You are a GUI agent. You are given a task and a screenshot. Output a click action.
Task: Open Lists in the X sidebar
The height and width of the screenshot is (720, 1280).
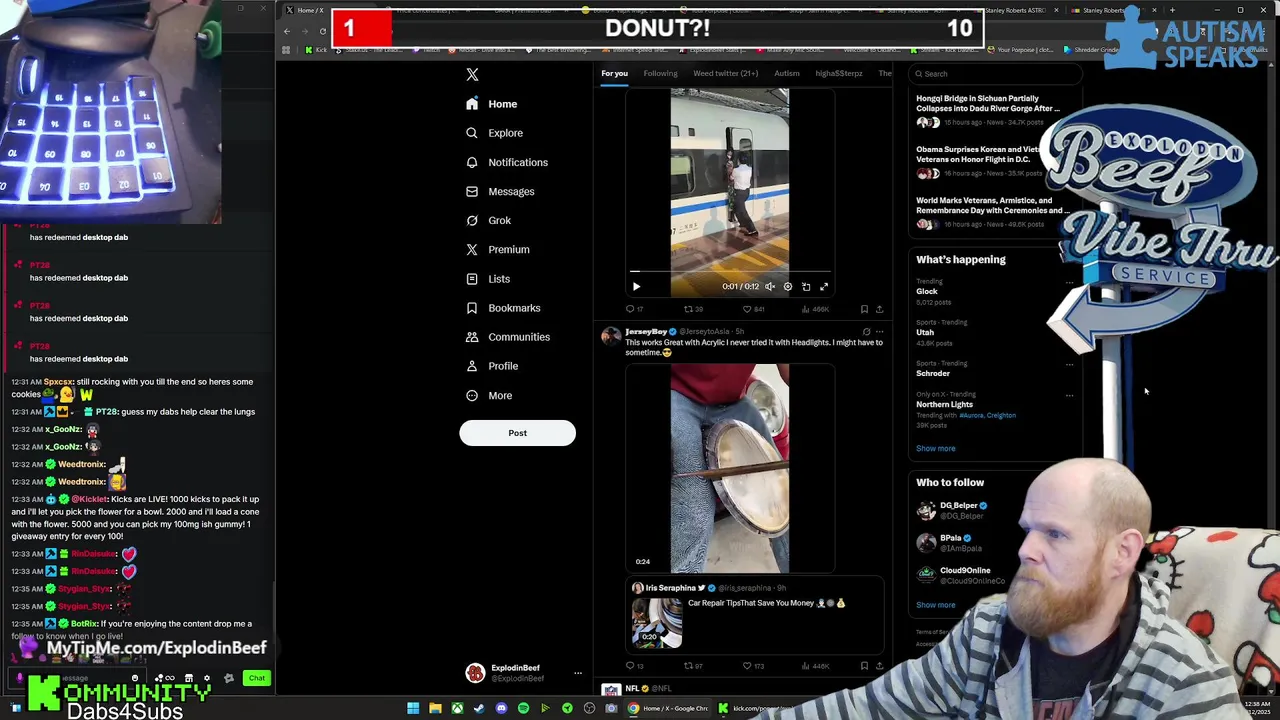point(488,279)
